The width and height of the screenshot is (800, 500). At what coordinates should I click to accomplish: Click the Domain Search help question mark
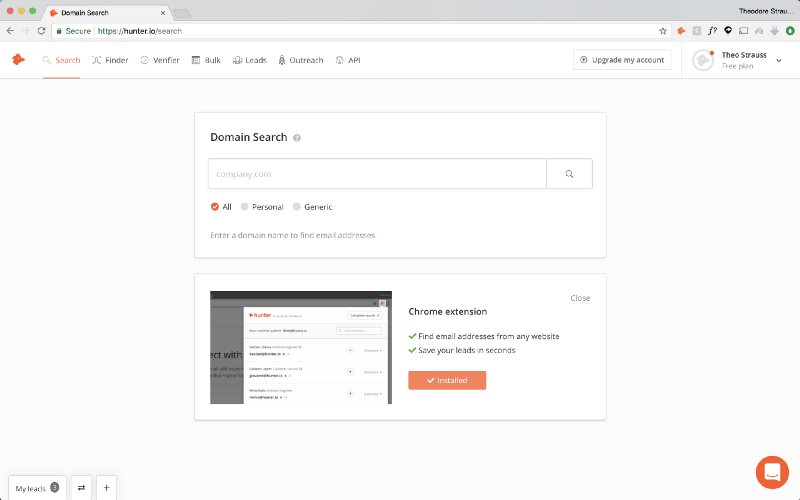click(x=297, y=138)
